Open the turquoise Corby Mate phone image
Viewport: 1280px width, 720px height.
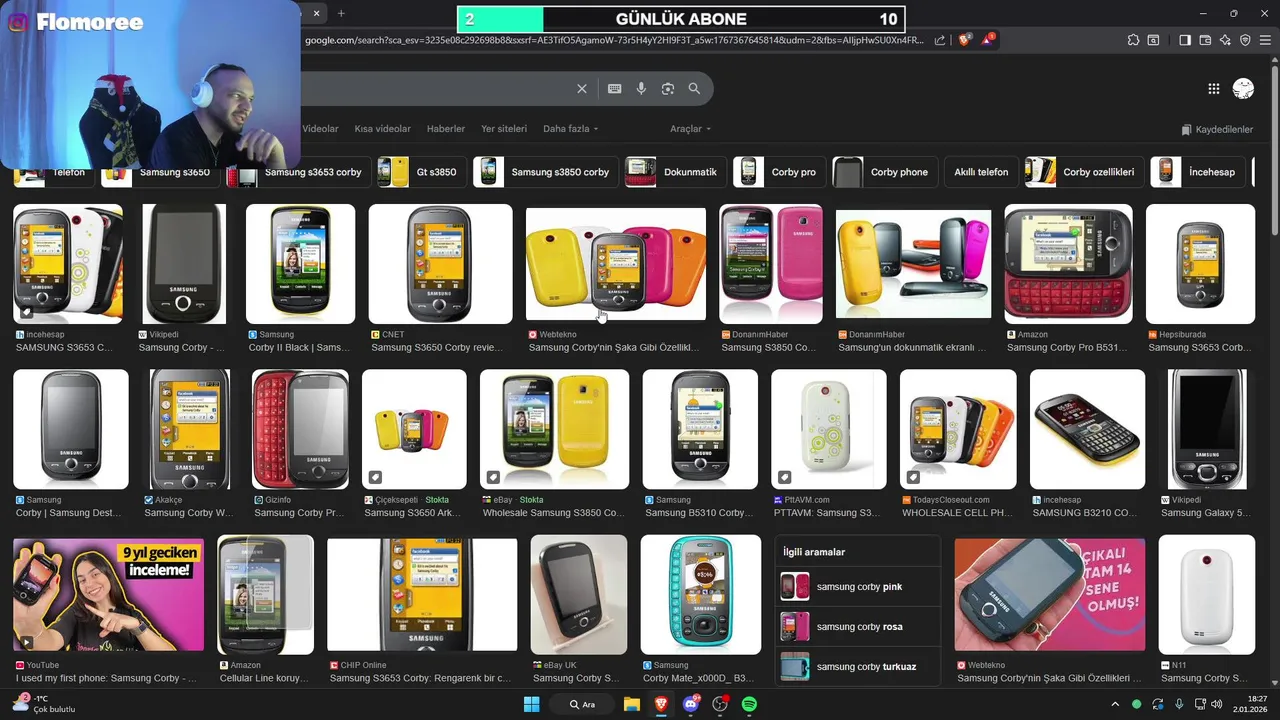[x=701, y=594]
